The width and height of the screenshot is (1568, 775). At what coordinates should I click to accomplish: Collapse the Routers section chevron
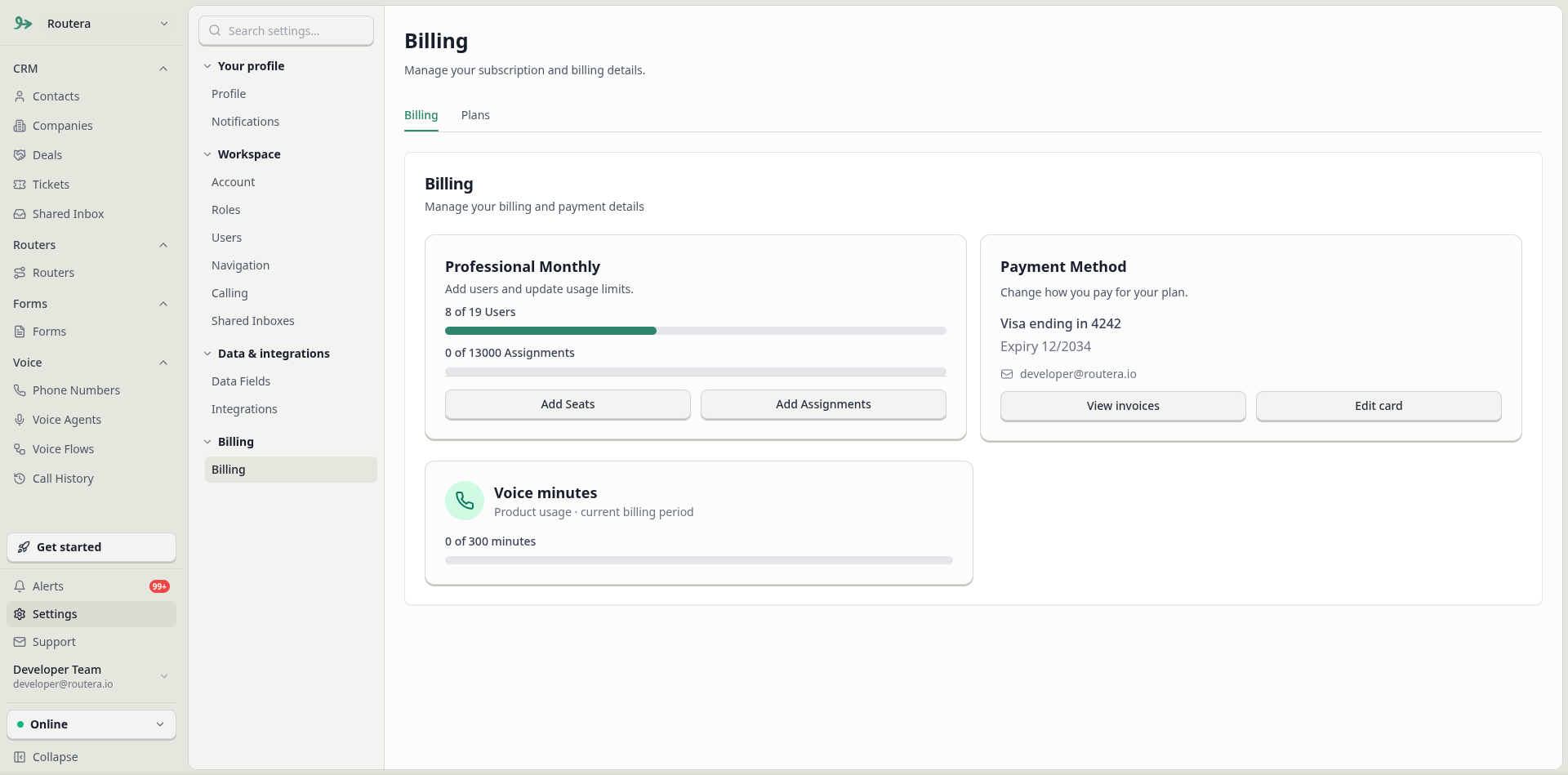(x=163, y=245)
